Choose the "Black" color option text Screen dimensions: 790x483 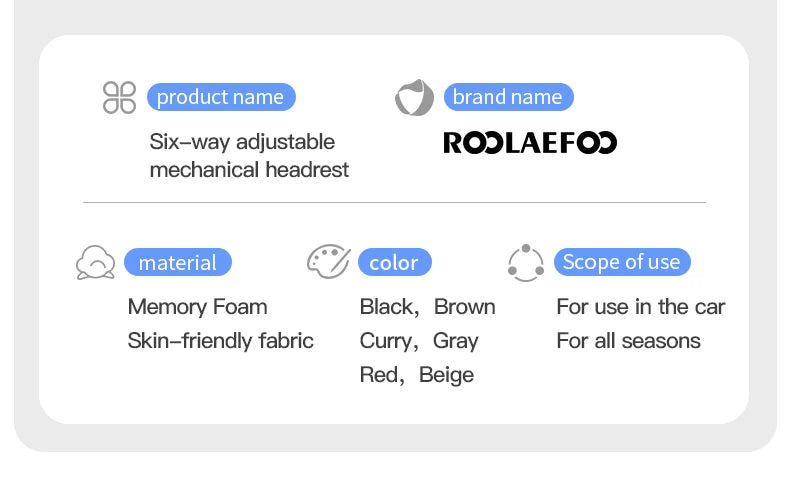pos(386,307)
